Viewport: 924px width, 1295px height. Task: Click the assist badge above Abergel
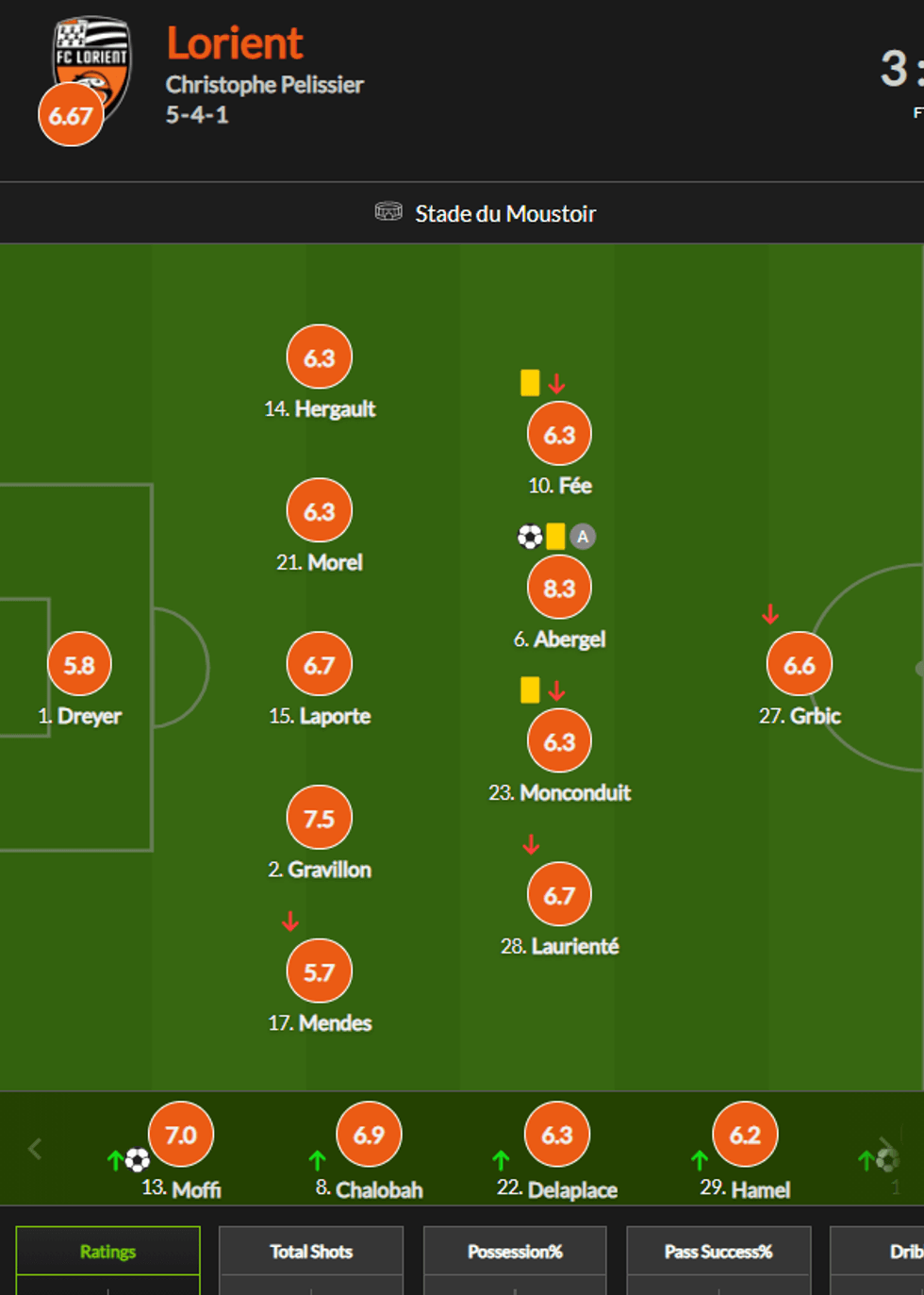pyautogui.click(x=583, y=537)
